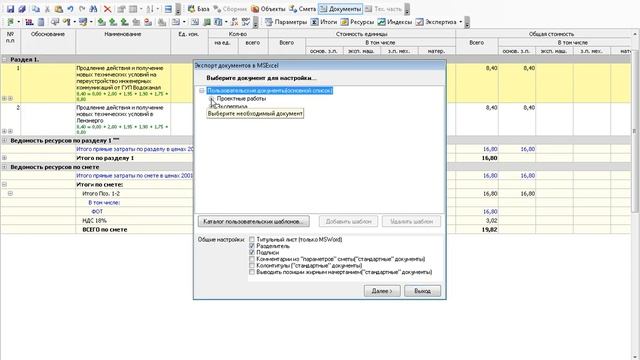Viewport: 640px width, 360px height.
Task: Click the ФОТ row label
Action: 97,211
